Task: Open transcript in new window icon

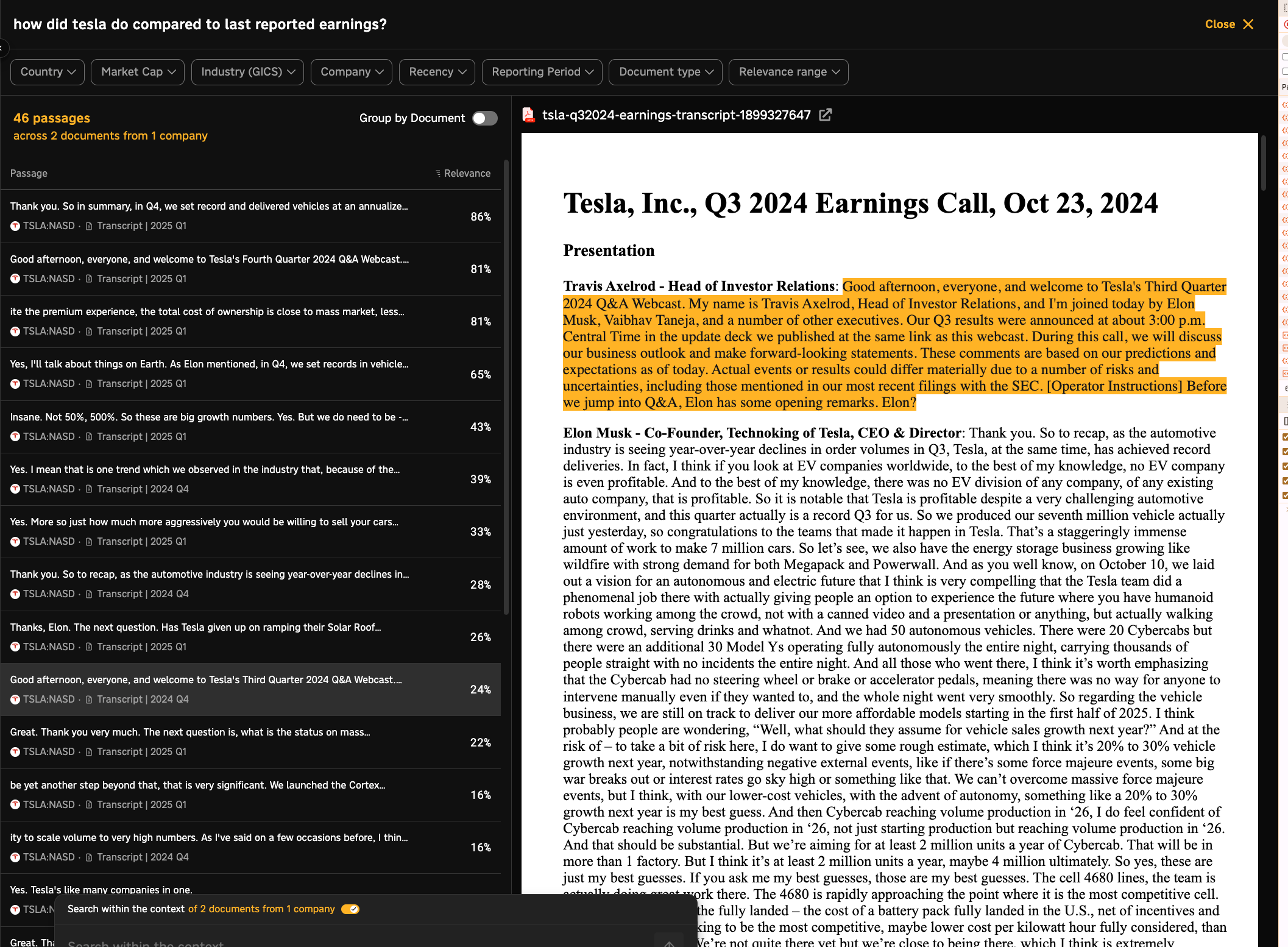Action: (x=826, y=115)
